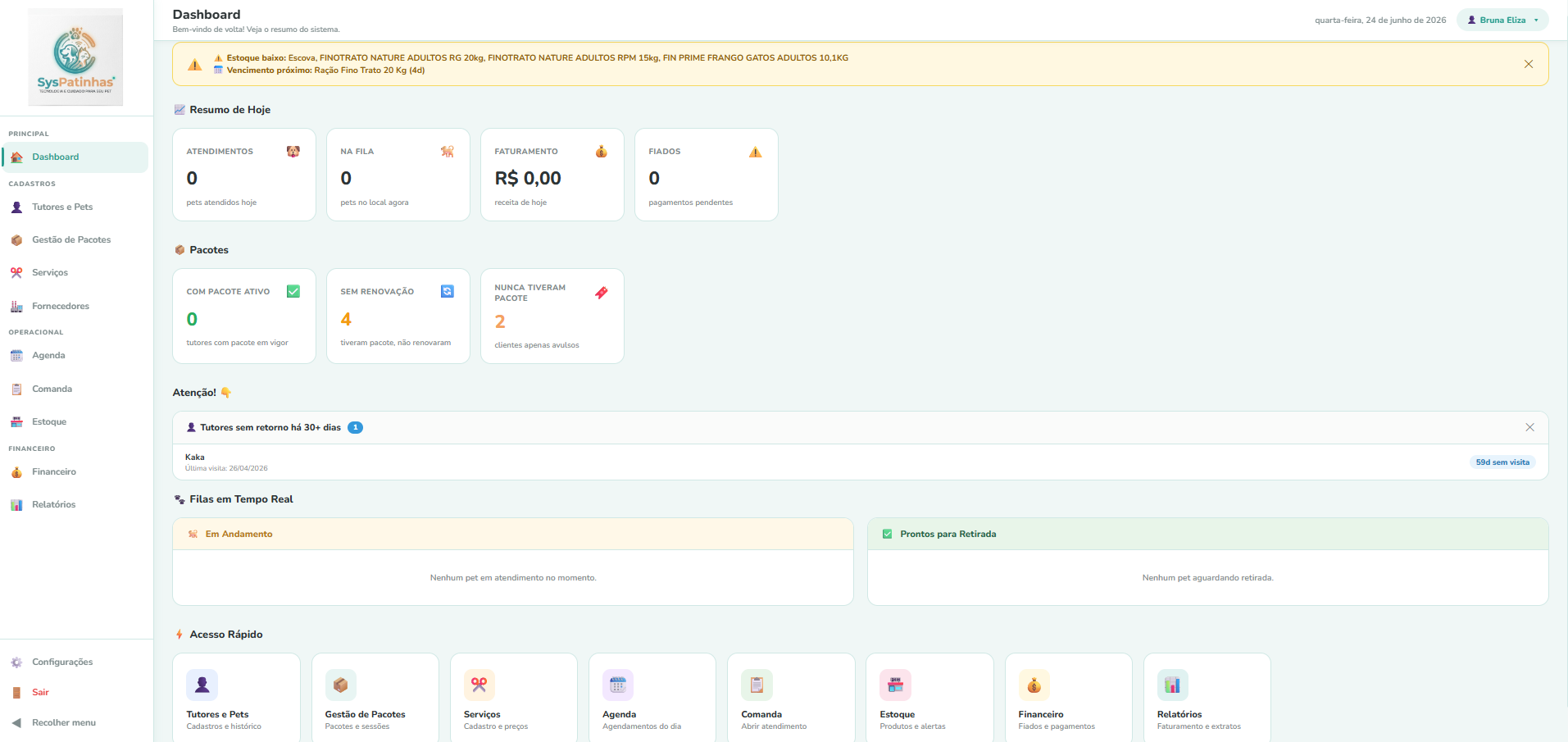Image resolution: width=1568 pixels, height=742 pixels.
Task: Open Agenda calendar quick access icon
Action: point(618,685)
